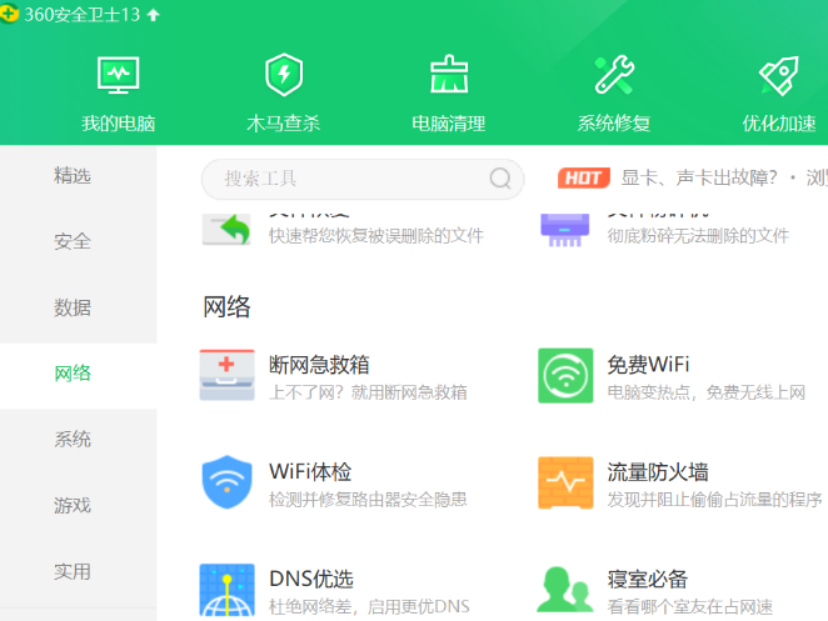
Task: Click text 检测并修复路由器安全隐患
Action: point(368,500)
